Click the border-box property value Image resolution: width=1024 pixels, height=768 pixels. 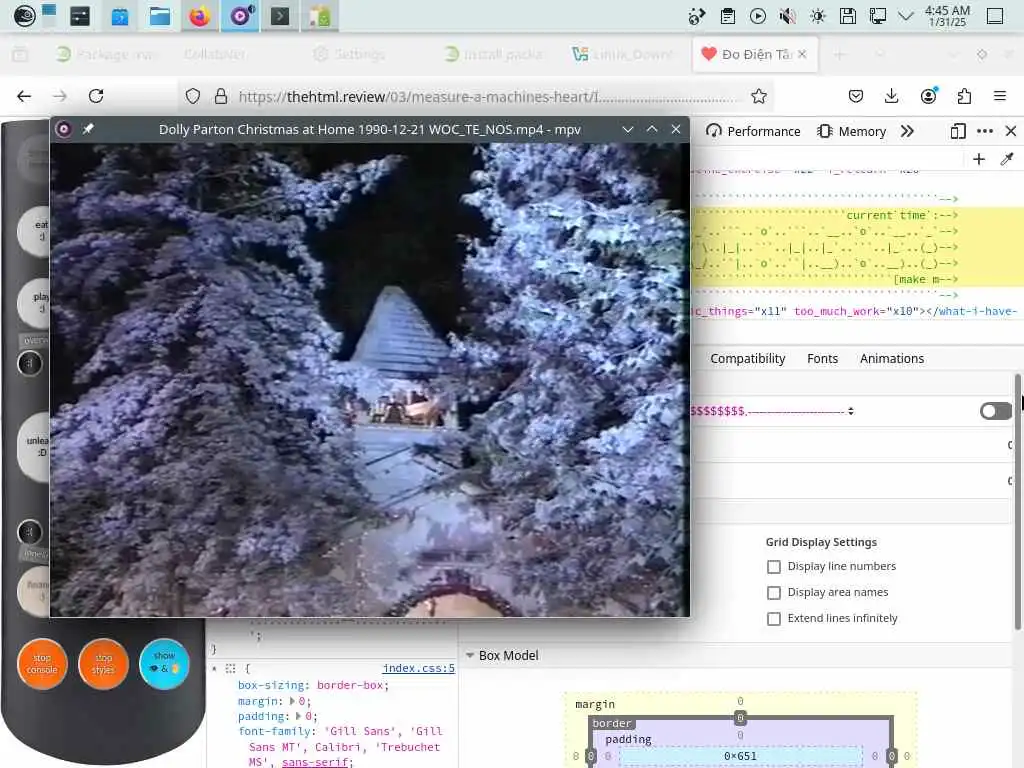coord(352,685)
